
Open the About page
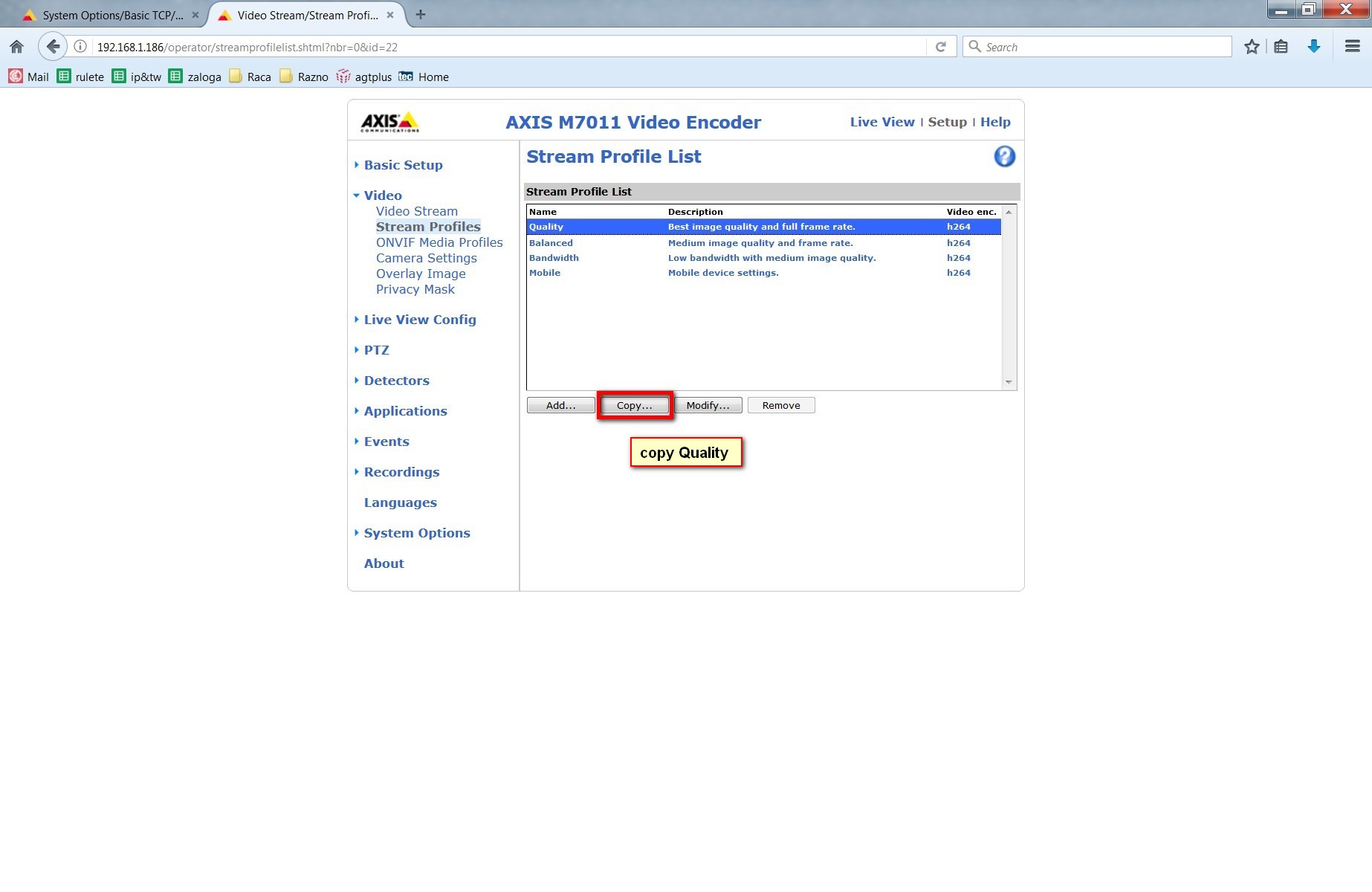point(384,563)
